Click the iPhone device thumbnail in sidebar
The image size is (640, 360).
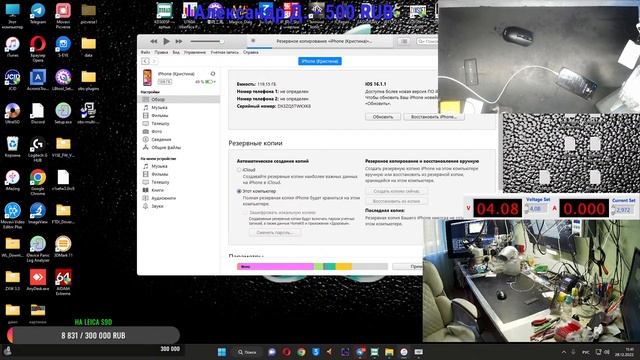click(147, 78)
